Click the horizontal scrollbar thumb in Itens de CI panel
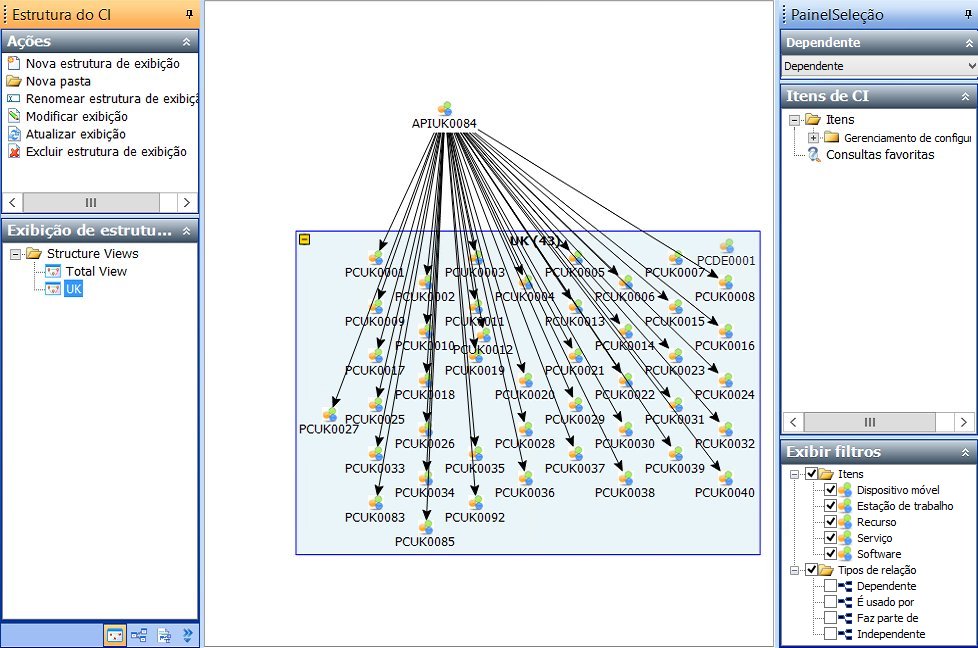Screen dimensions: 978x648 pos(869,422)
